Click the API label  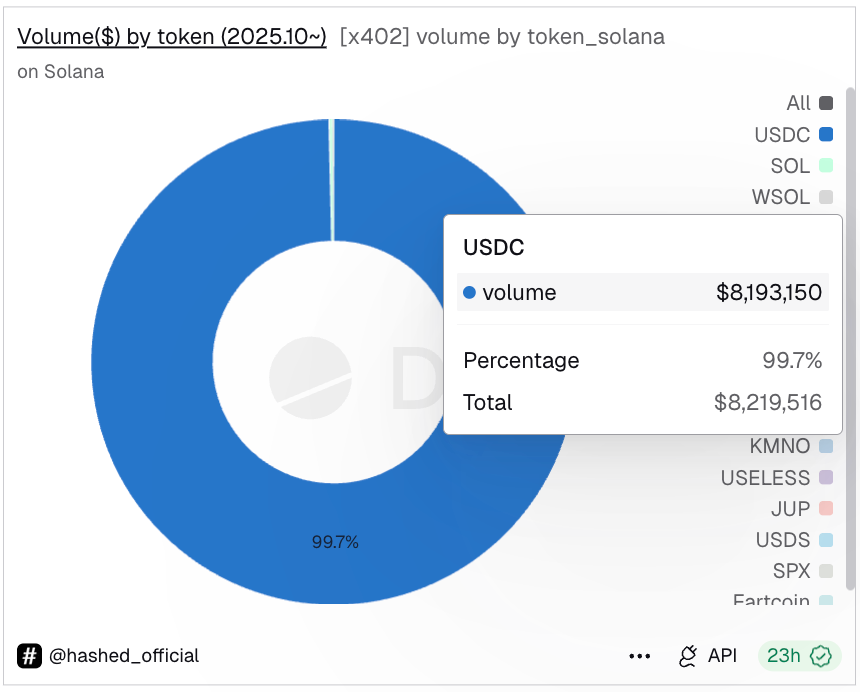[x=722, y=656]
